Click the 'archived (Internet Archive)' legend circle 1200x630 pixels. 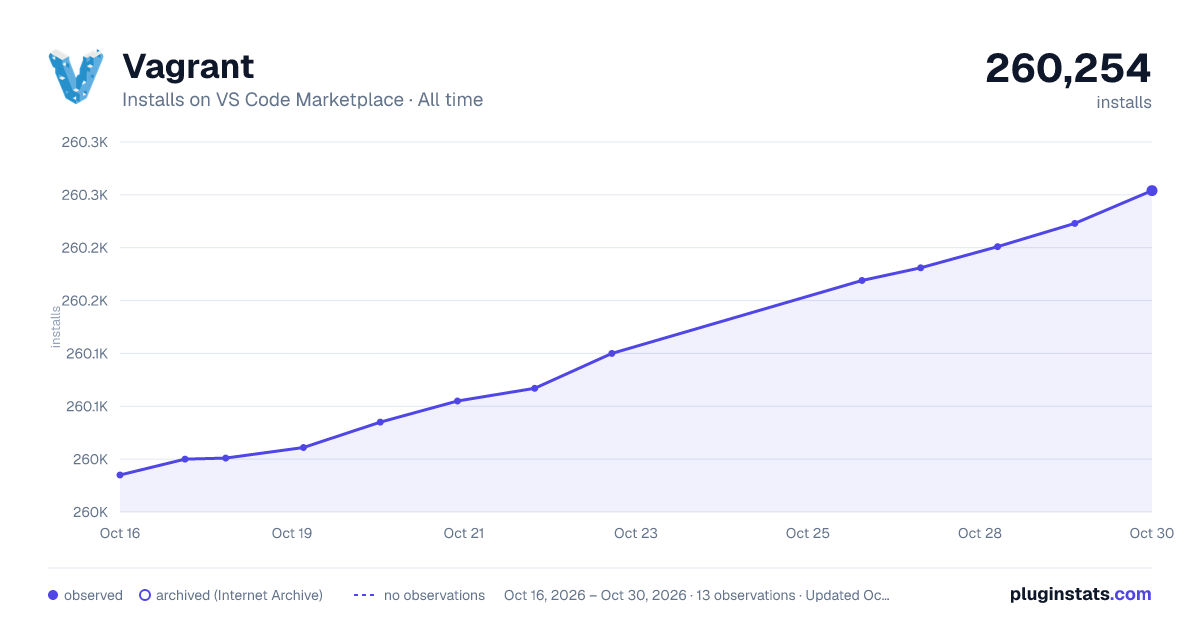pyautogui.click(x=144, y=595)
